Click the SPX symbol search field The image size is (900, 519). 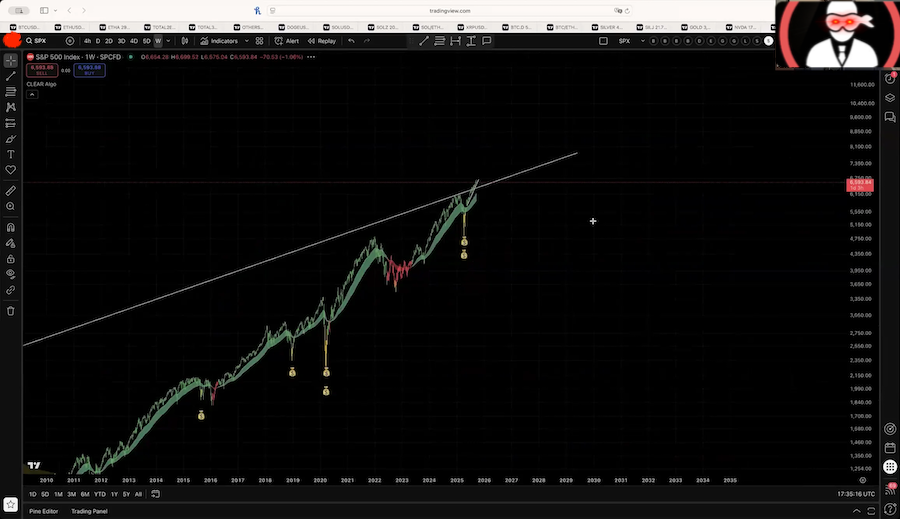coord(42,41)
